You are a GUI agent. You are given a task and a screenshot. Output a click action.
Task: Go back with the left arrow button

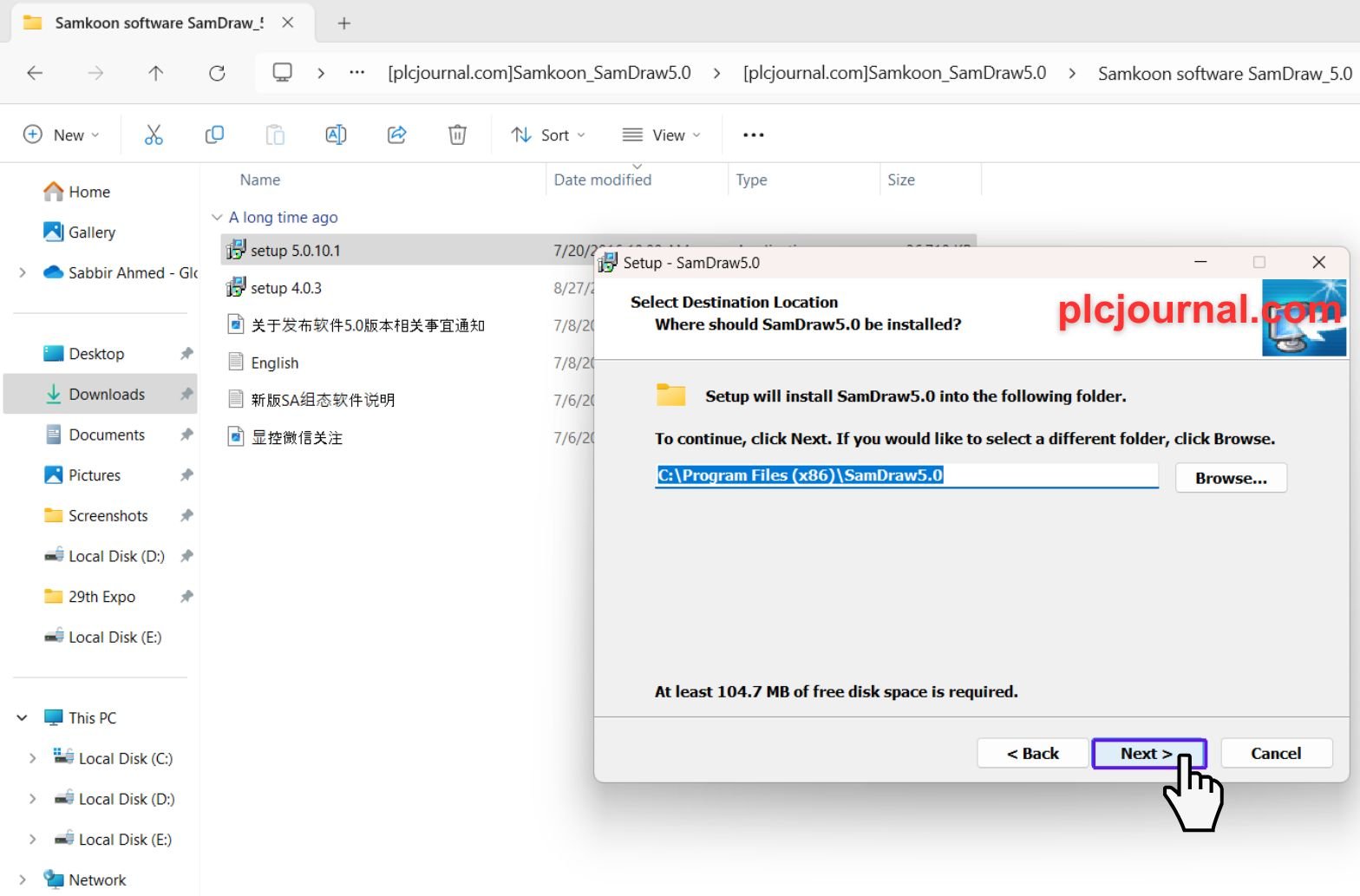pos(35,73)
